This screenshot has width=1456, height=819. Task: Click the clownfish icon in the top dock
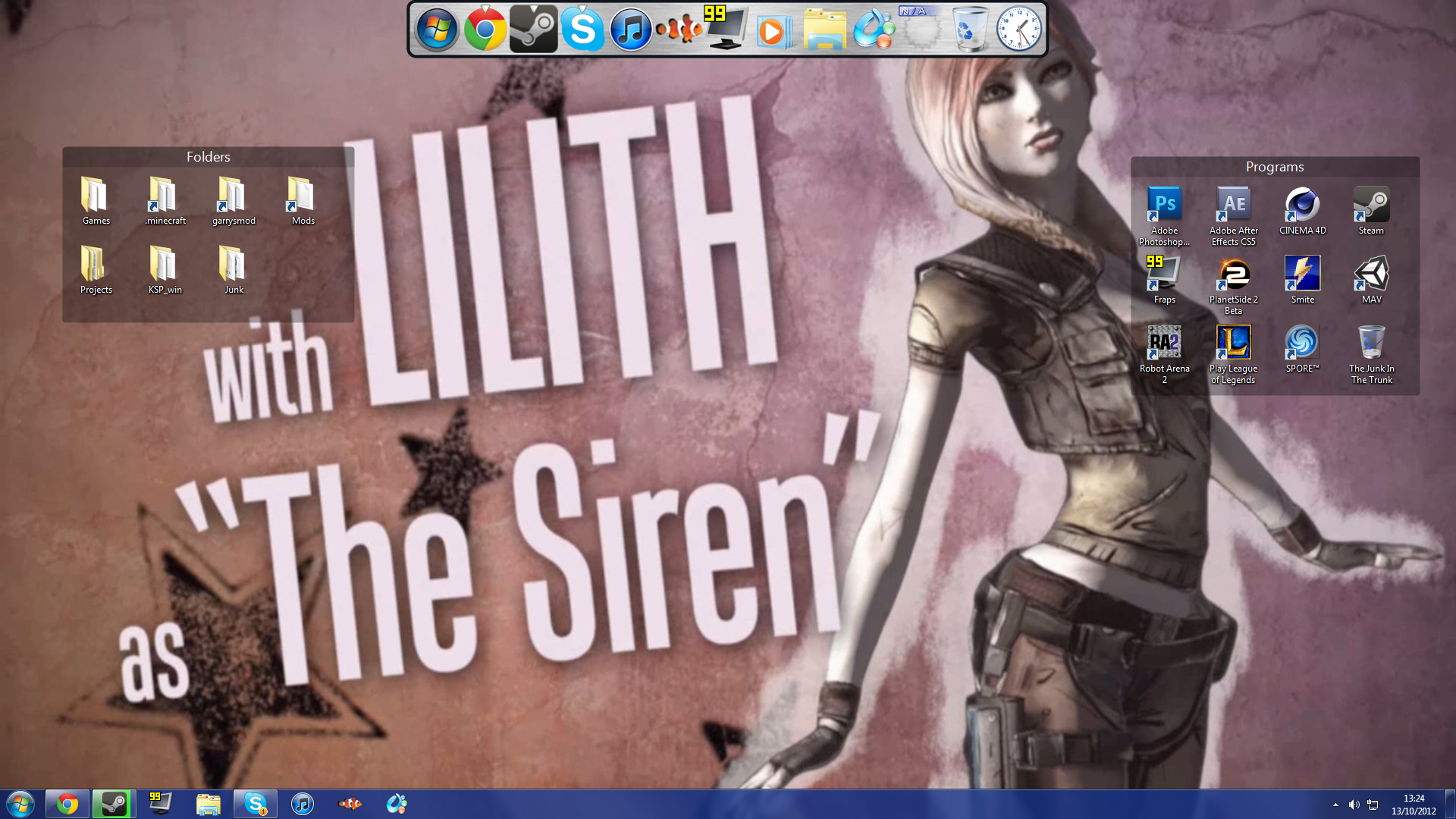(679, 30)
